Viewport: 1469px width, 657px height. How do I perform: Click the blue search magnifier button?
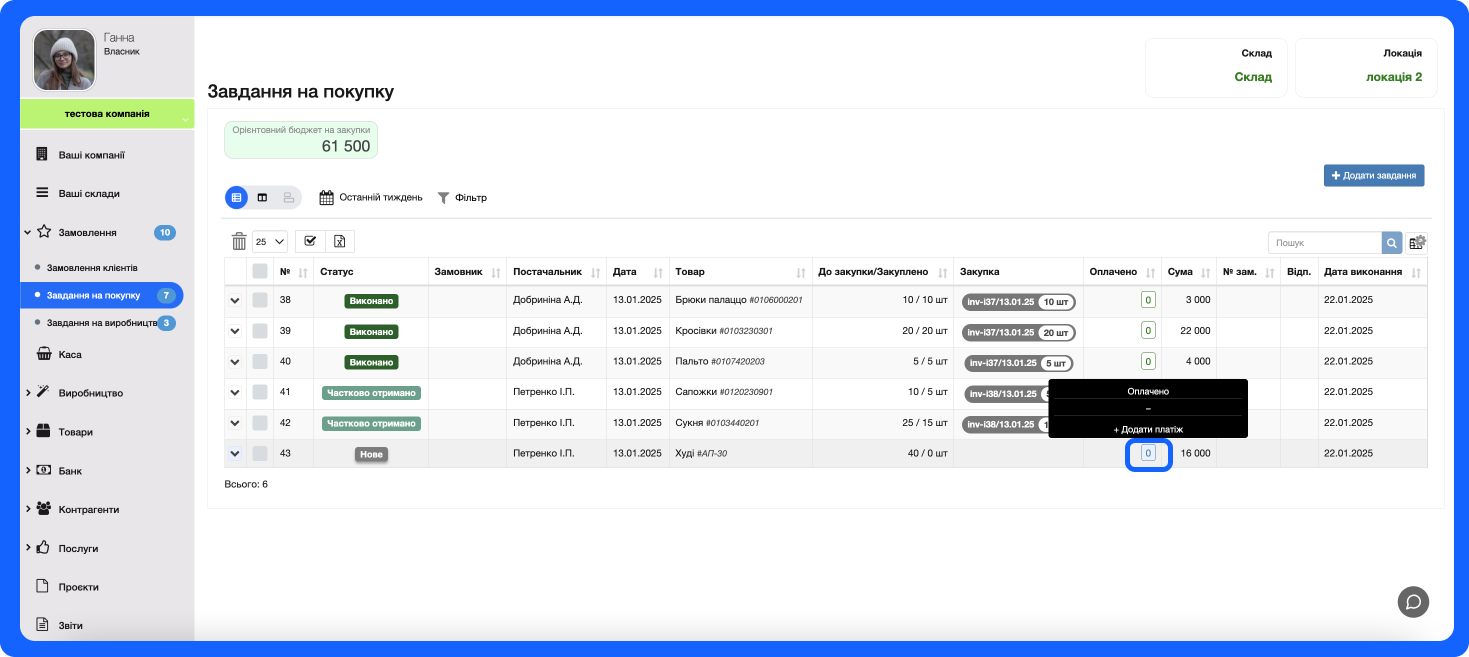(1392, 243)
